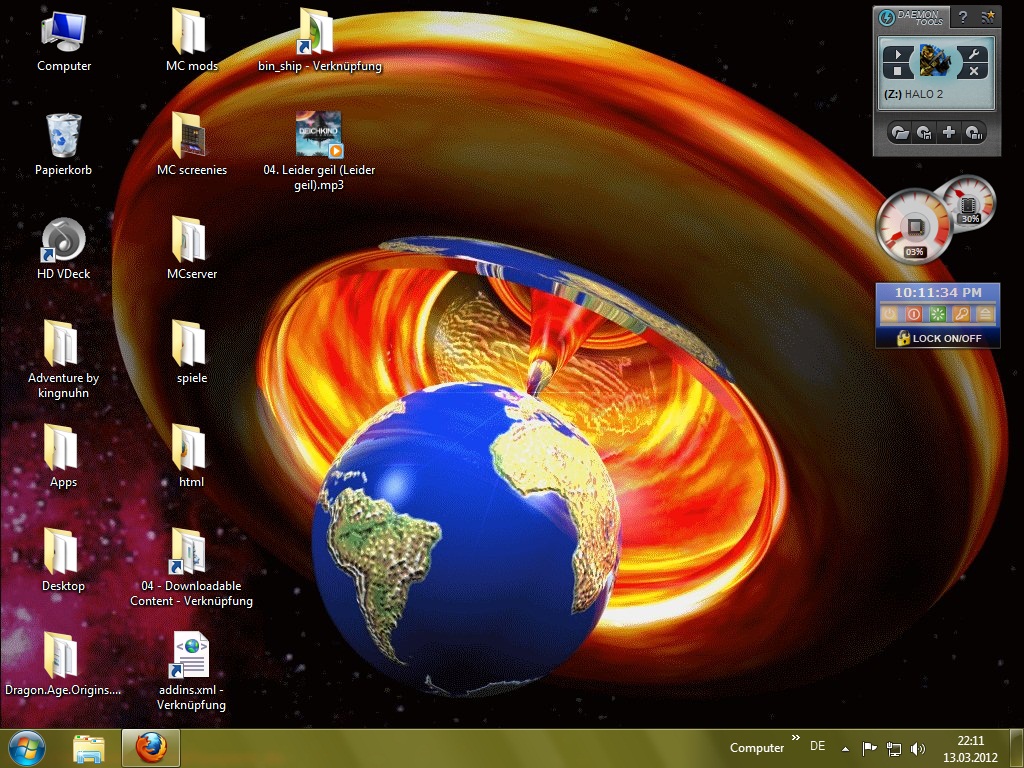Click Firefox in the taskbar
Image resolution: width=1024 pixels, height=768 pixels.
pos(150,747)
